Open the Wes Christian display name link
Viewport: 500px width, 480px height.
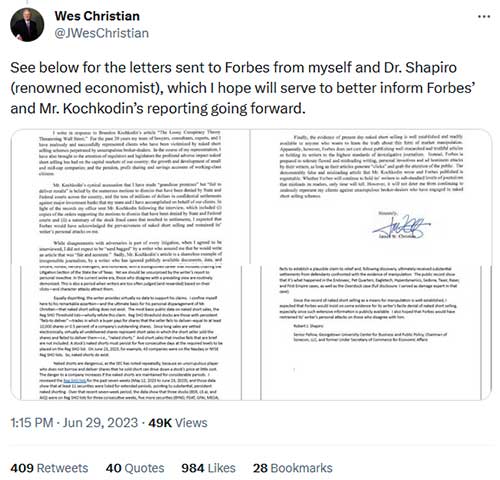(x=97, y=16)
